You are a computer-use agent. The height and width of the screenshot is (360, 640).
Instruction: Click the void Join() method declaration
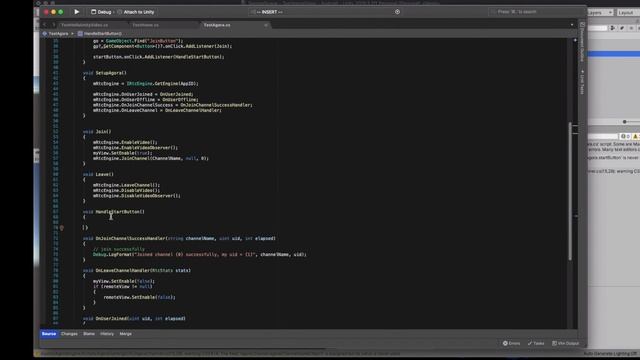point(97,131)
